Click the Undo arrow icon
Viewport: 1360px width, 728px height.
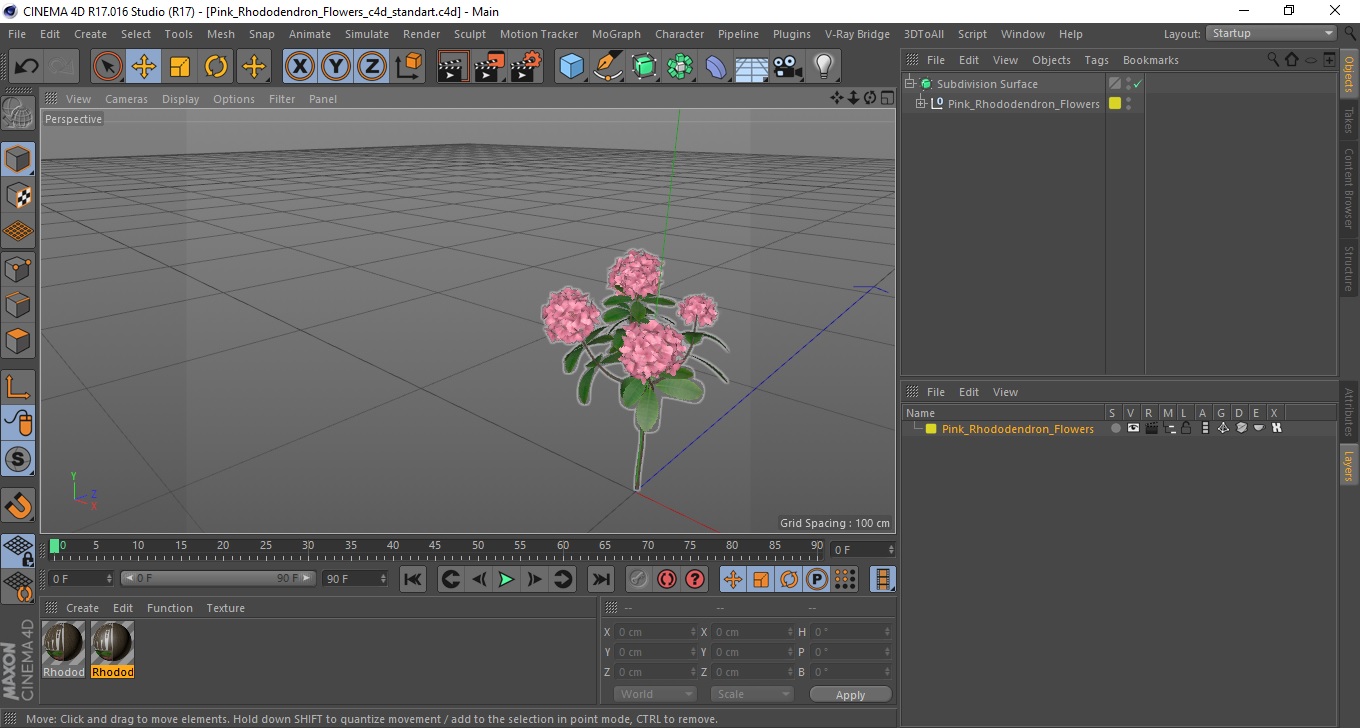coord(27,67)
